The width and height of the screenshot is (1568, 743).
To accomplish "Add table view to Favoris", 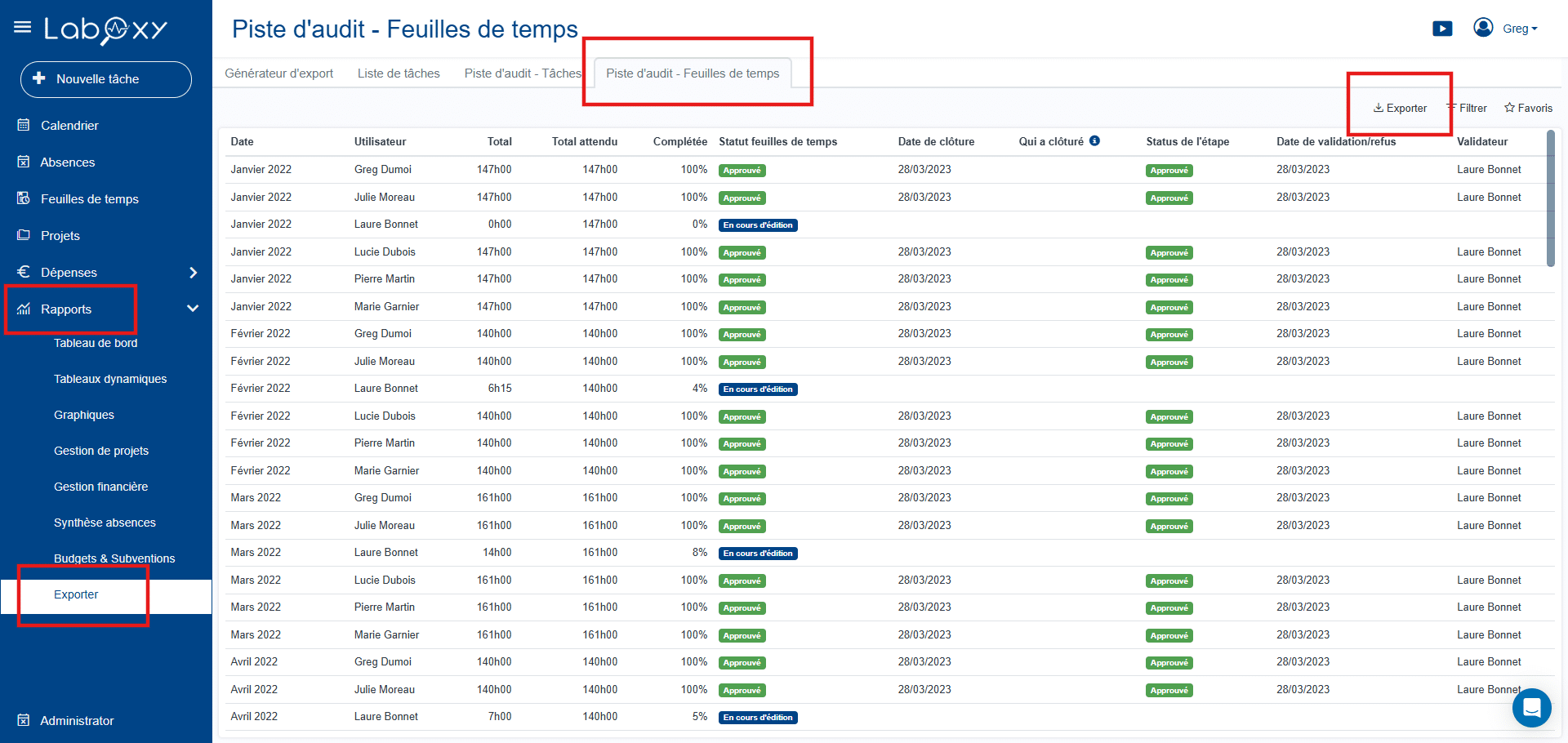I will (x=1528, y=108).
